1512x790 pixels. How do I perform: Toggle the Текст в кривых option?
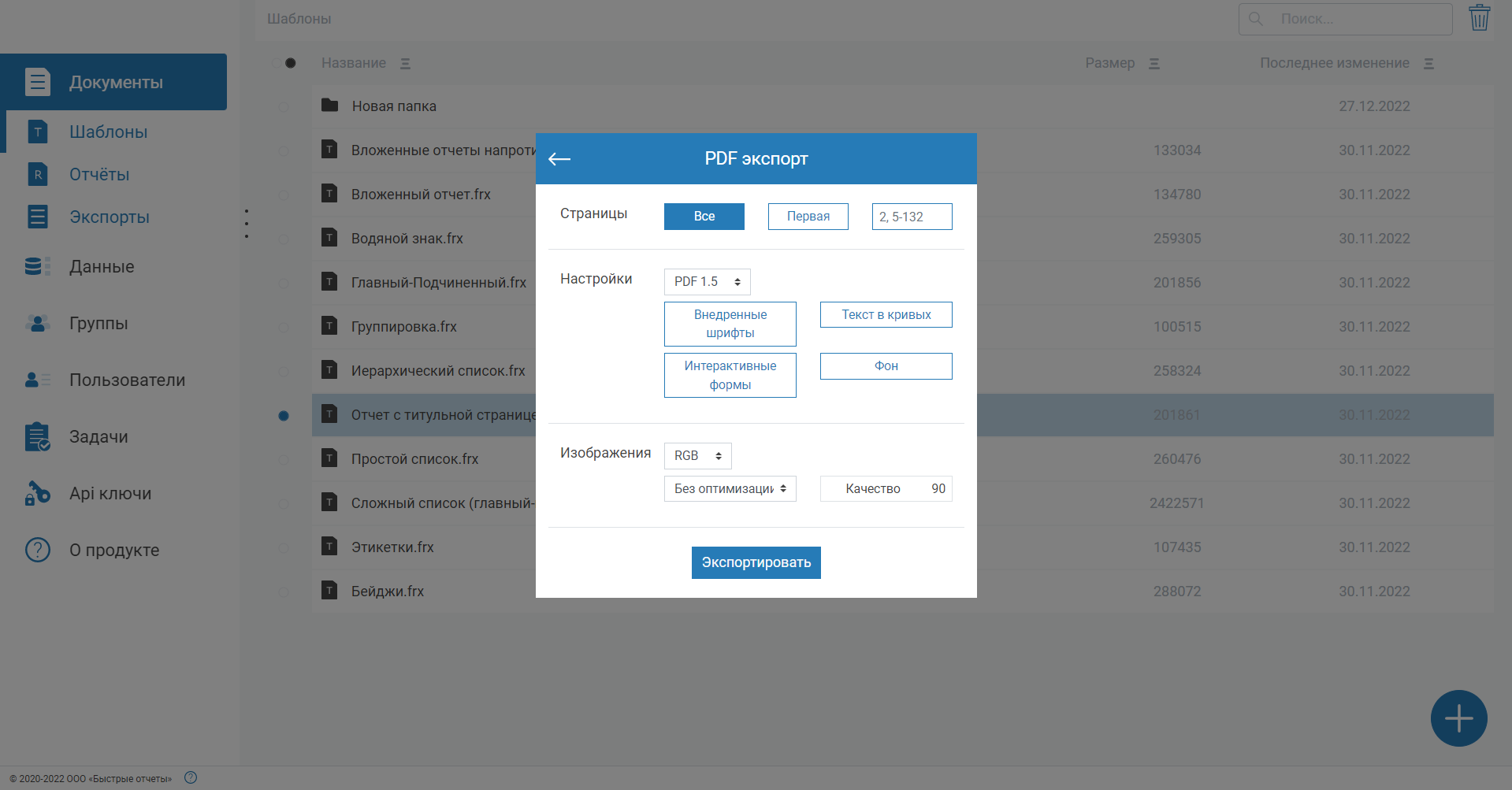click(886, 315)
